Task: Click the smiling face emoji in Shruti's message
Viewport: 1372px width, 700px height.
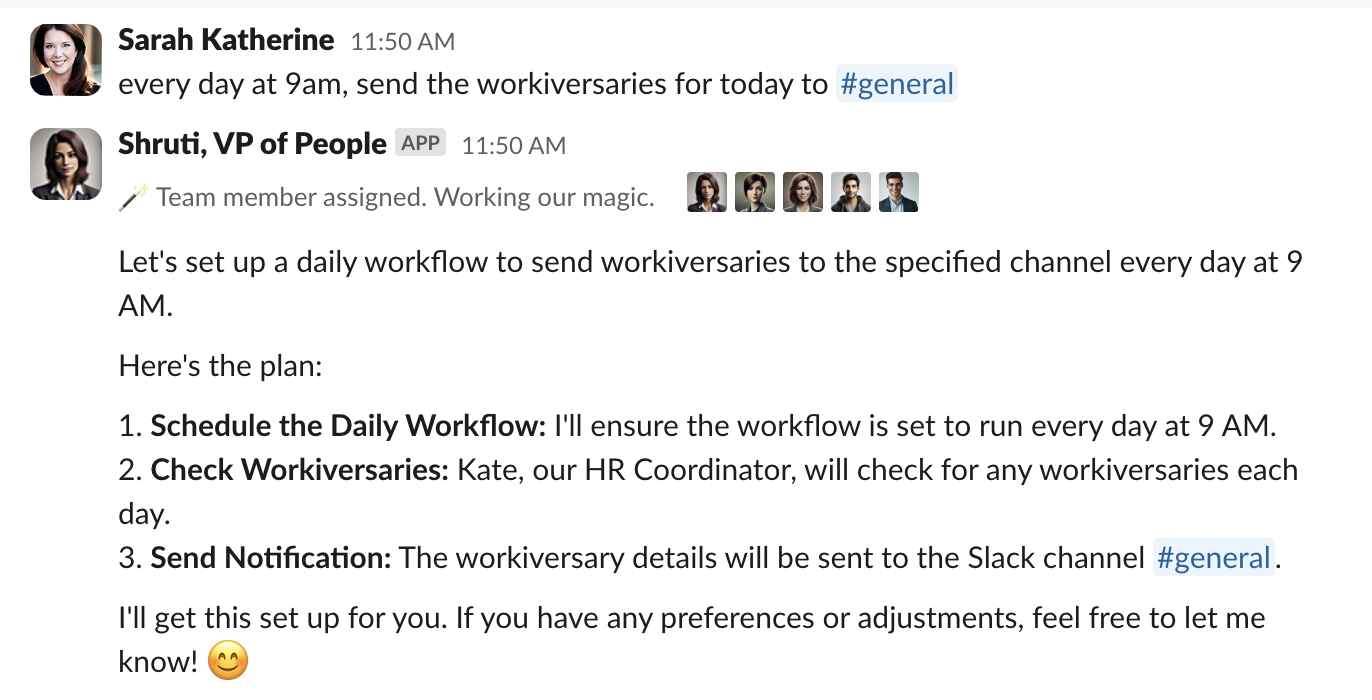Action: pos(226,659)
